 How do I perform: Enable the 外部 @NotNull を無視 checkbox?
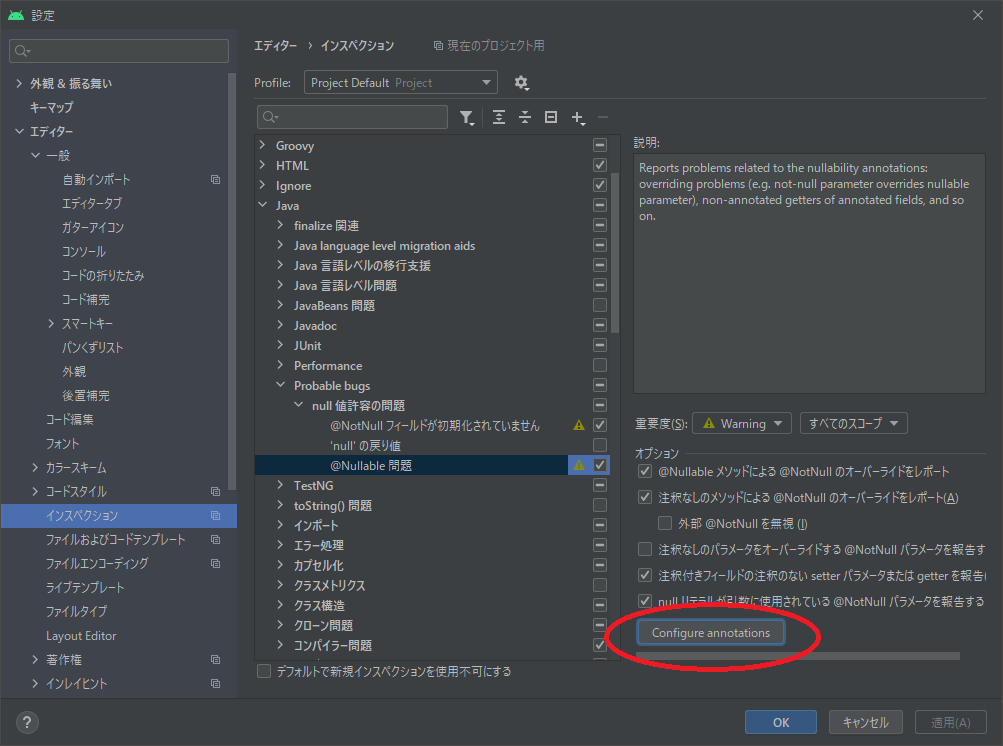665,522
